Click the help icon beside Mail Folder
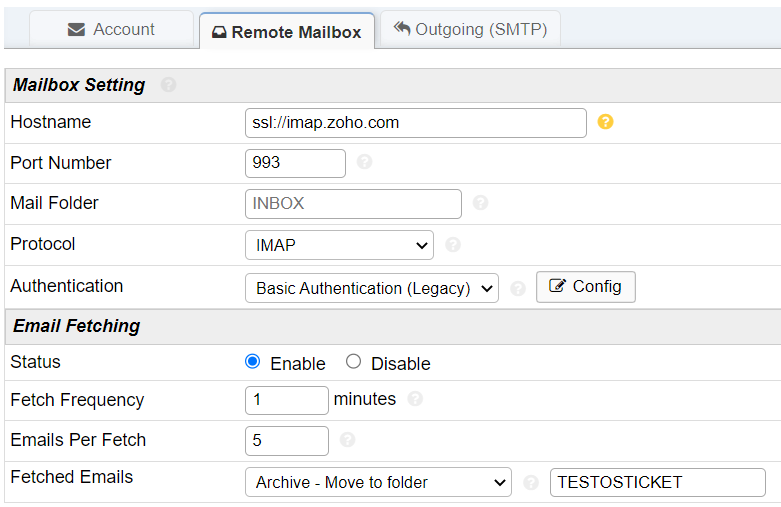Image resolution: width=781 pixels, height=507 pixels. [480, 203]
